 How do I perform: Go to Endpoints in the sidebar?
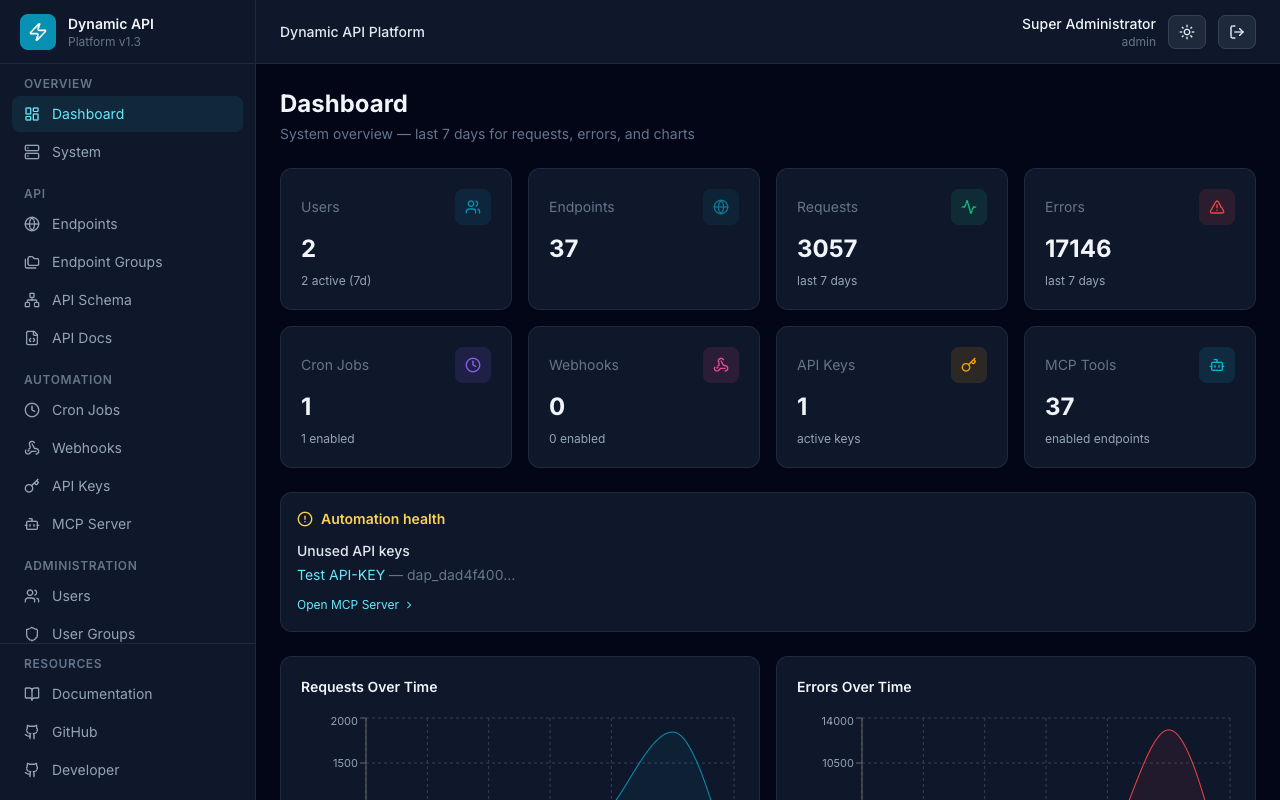tap(127, 224)
